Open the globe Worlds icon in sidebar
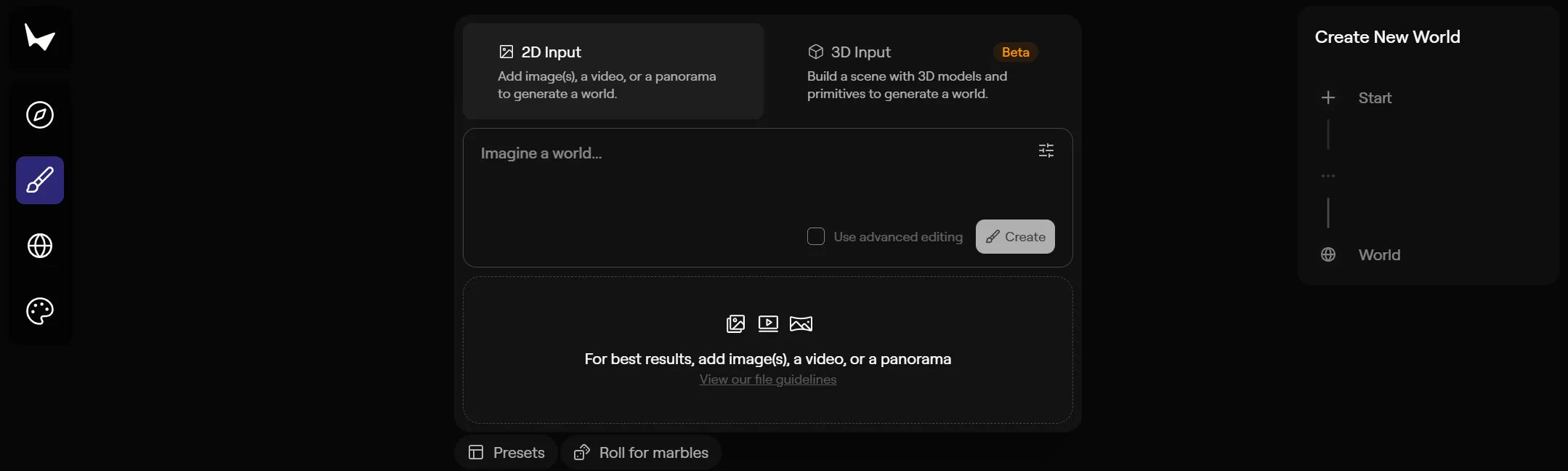1568x471 pixels. pos(40,246)
